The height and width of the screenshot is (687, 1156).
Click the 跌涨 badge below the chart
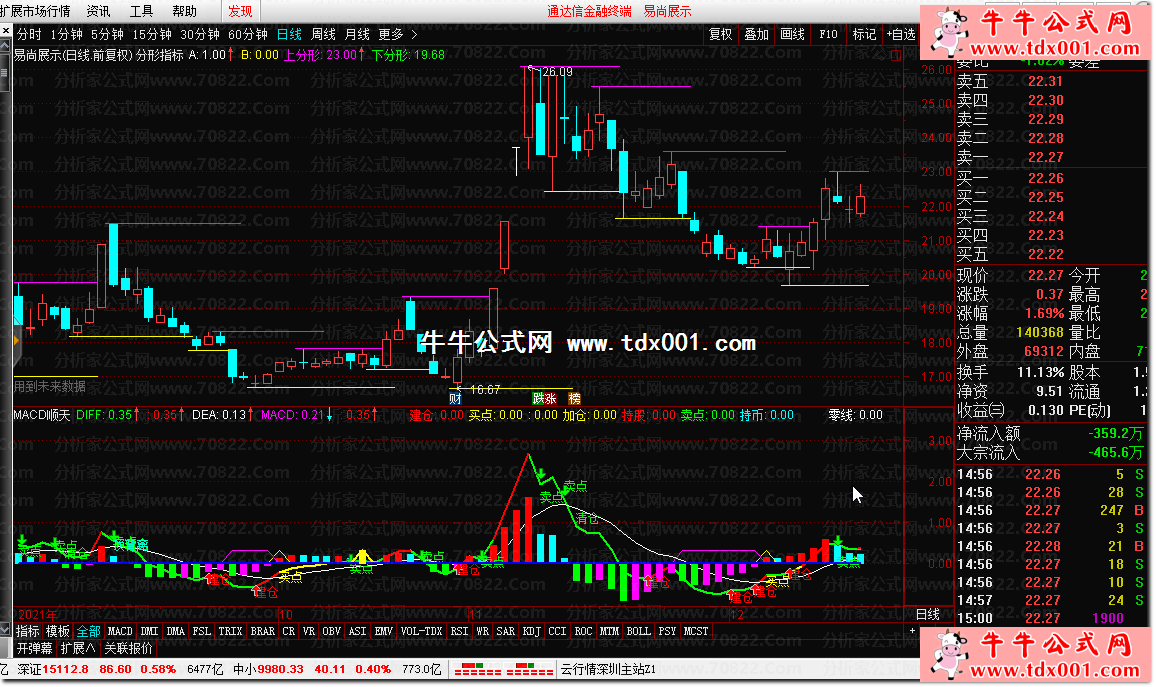pyautogui.click(x=545, y=398)
